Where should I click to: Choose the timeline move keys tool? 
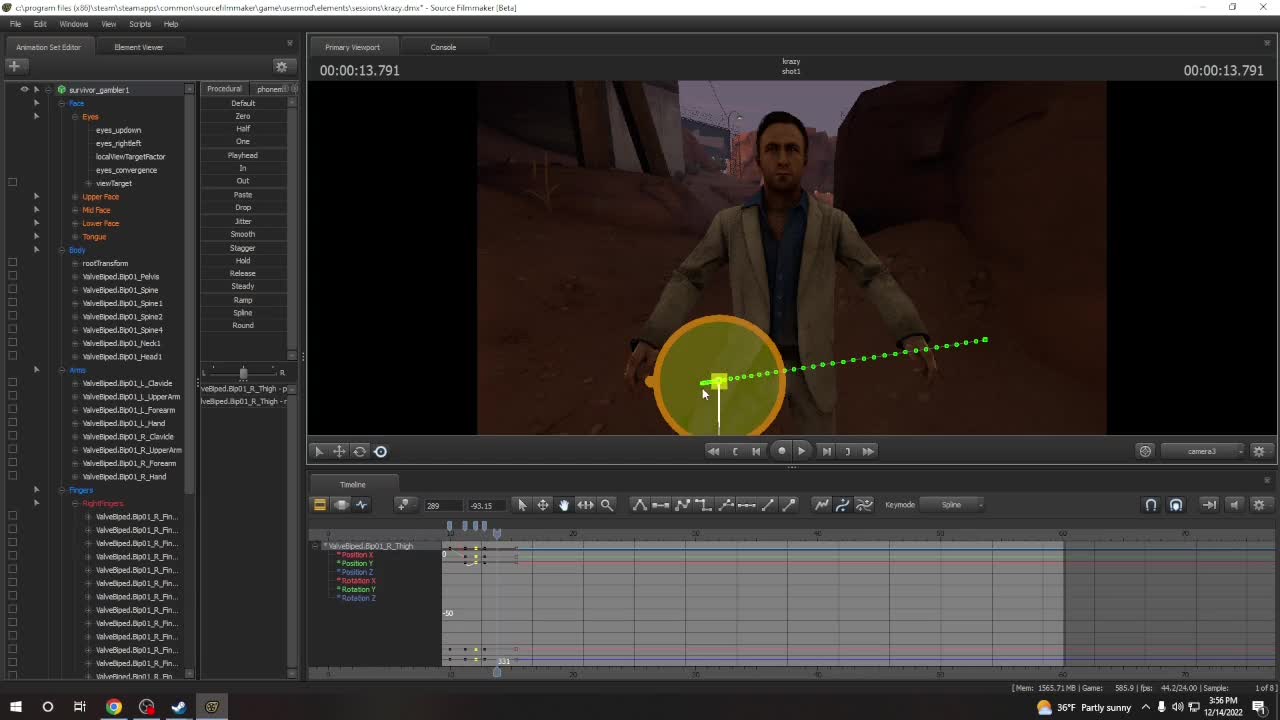(542, 505)
